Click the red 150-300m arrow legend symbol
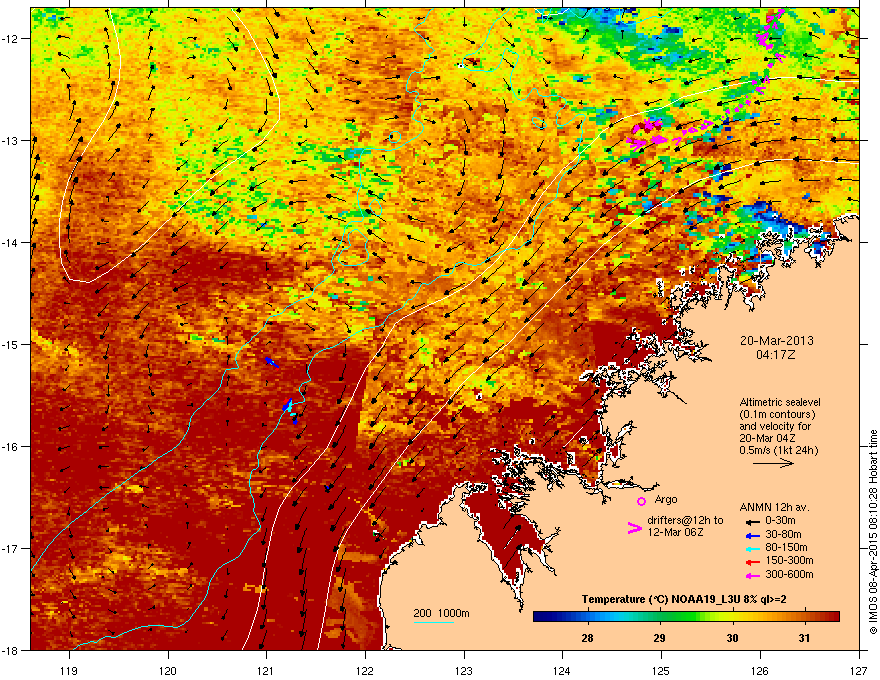The height and width of the screenshot is (680, 880). pos(753,561)
